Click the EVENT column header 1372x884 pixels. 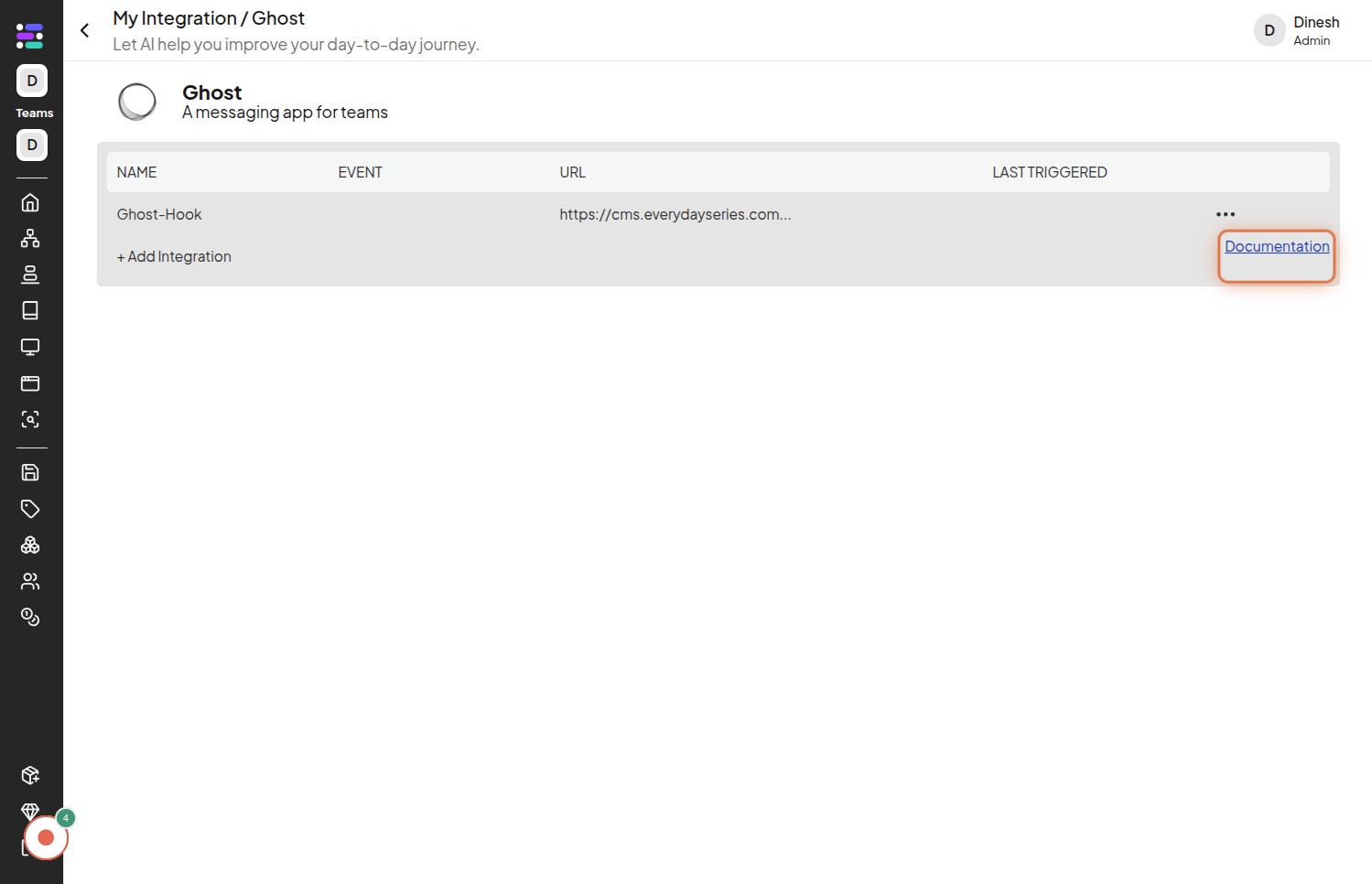360,172
